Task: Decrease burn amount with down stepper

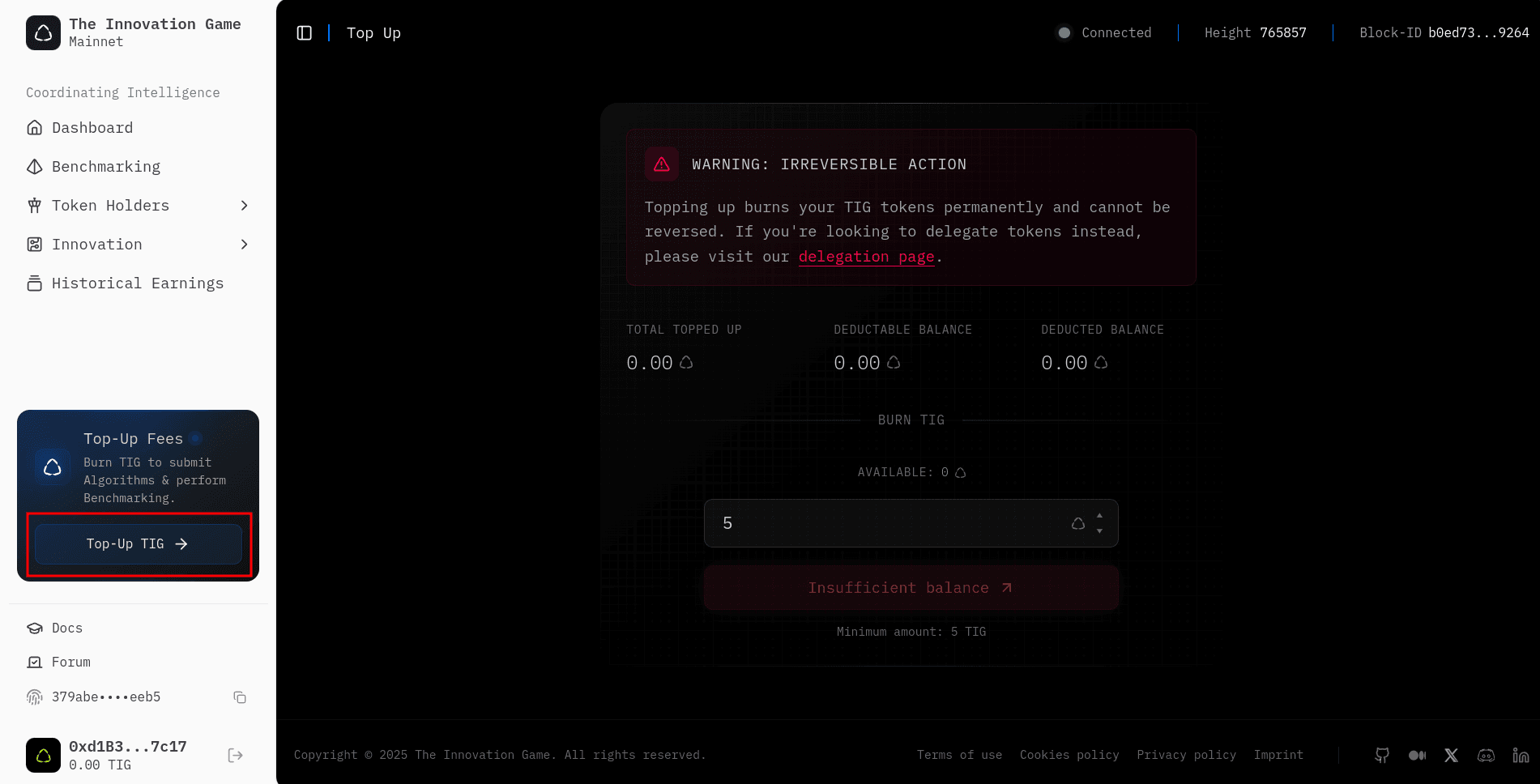Action: pos(1099,531)
